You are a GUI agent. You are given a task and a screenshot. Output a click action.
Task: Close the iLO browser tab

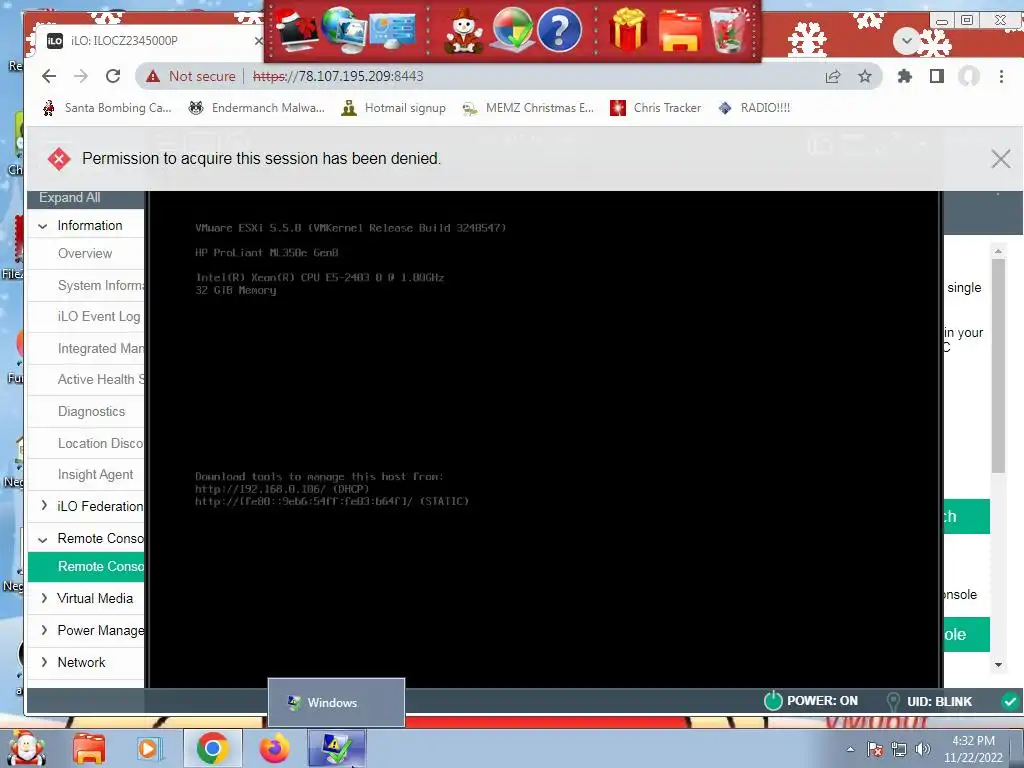(x=259, y=40)
